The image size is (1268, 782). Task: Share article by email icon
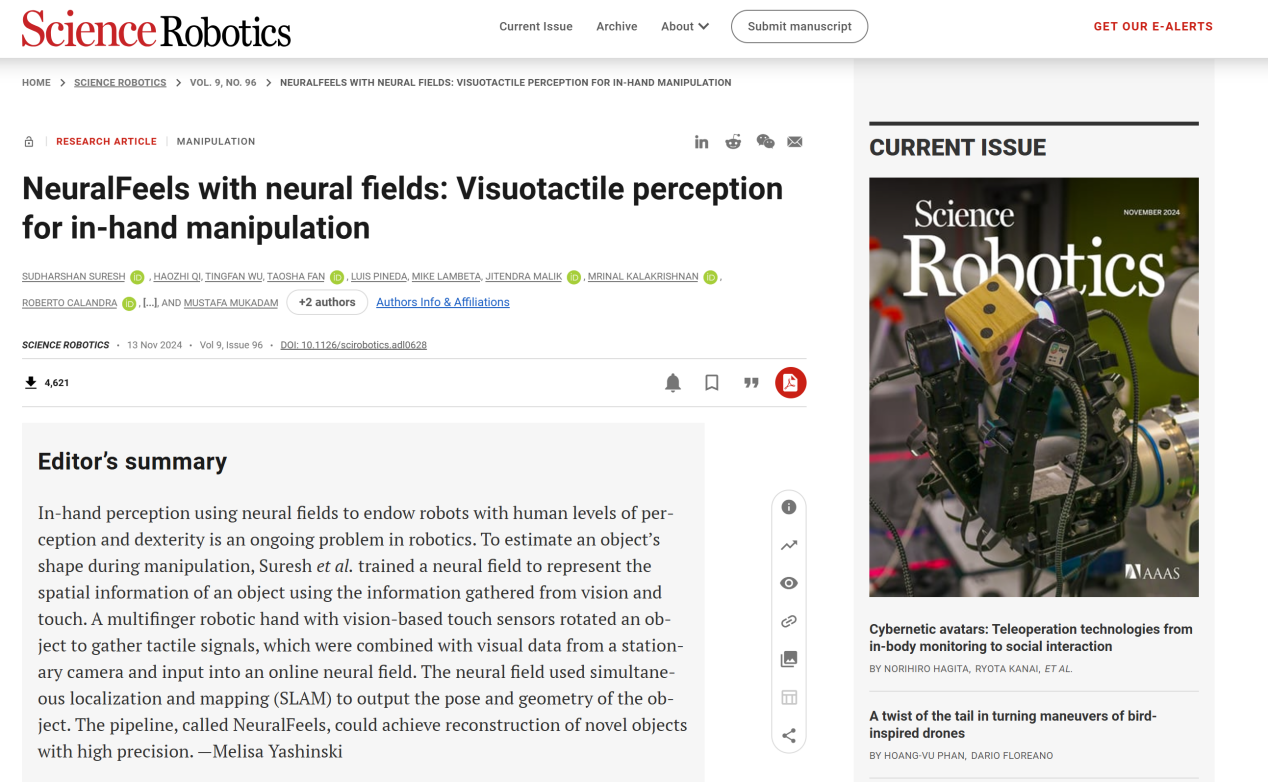[x=795, y=142]
